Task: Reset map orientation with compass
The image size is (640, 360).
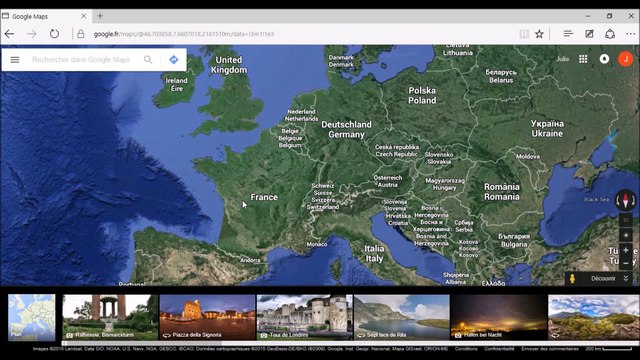Action: pyautogui.click(x=625, y=200)
